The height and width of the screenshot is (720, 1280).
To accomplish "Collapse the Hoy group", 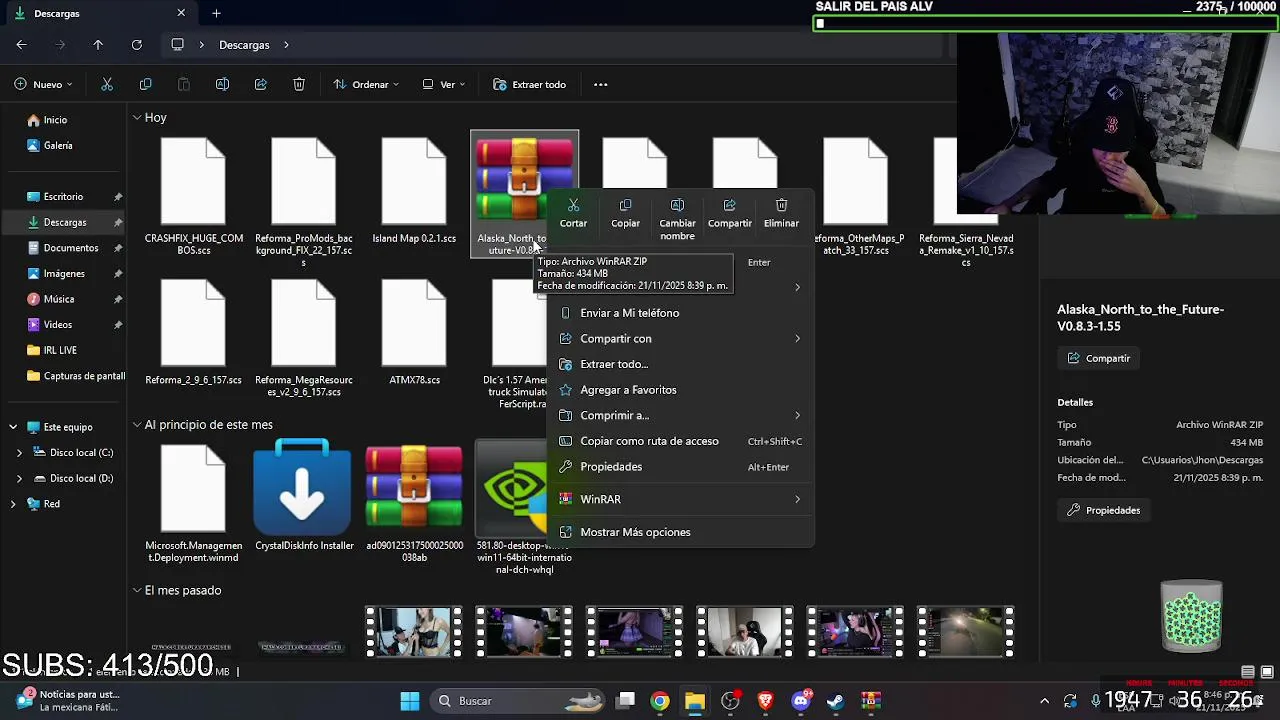I will coord(136,118).
